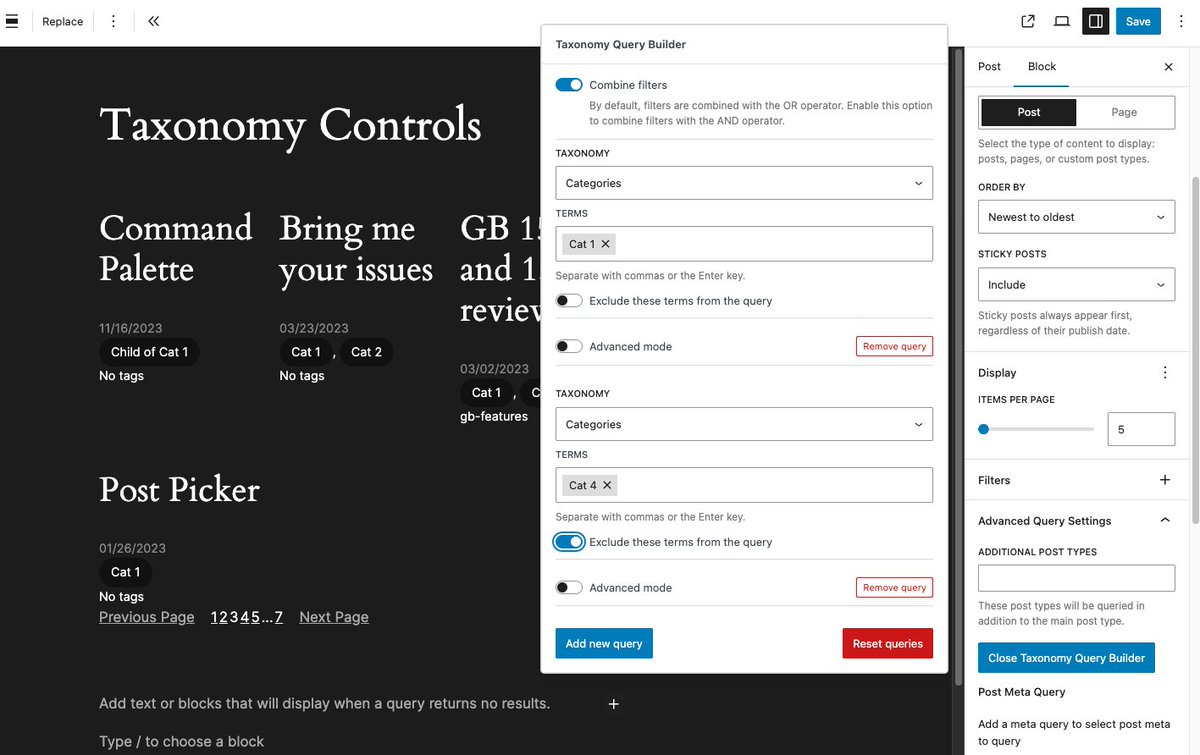Click the Terms field containing Cat 1

coord(744,244)
